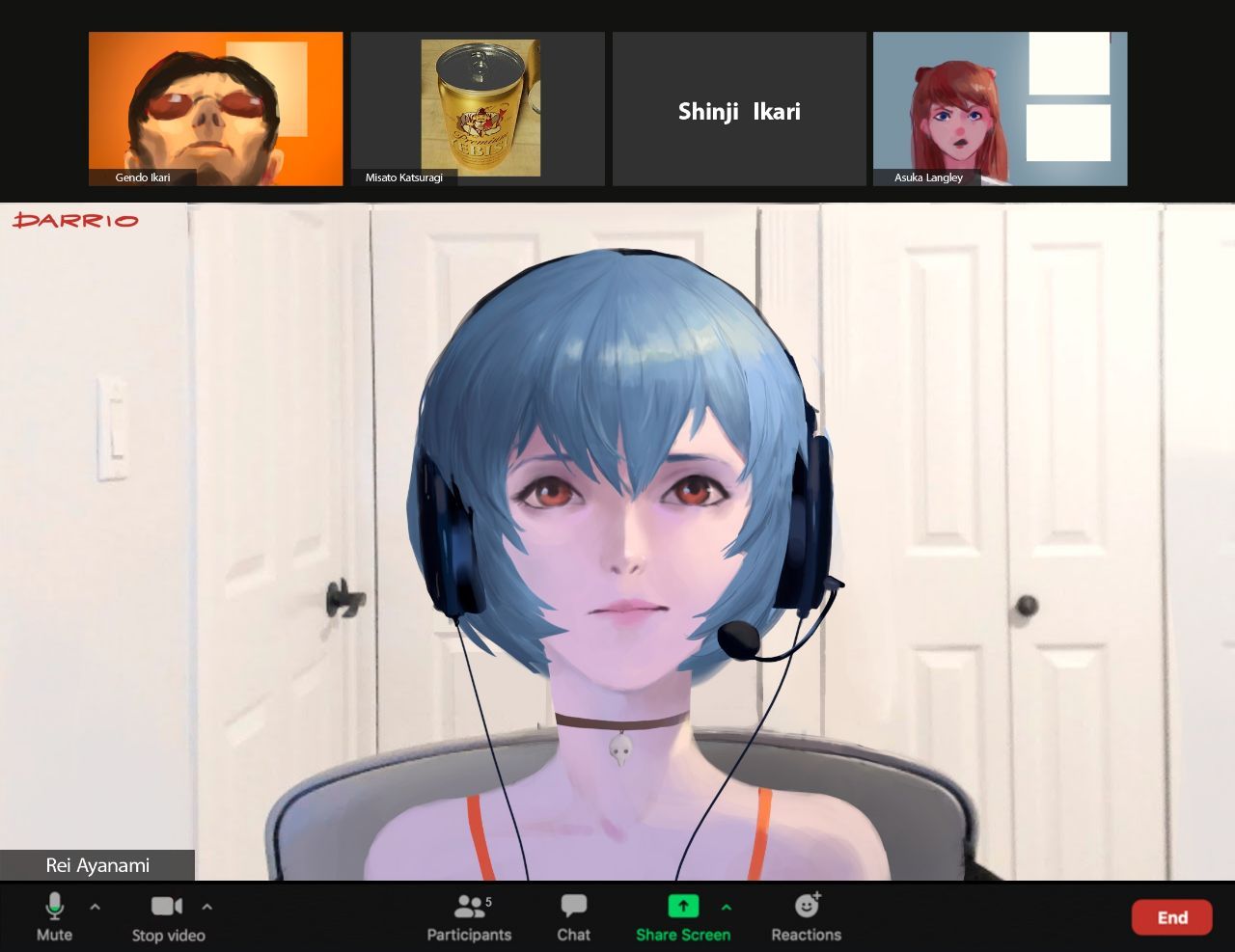
Task: Expand Share Screen options arrow
Action: pyautogui.click(x=727, y=907)
